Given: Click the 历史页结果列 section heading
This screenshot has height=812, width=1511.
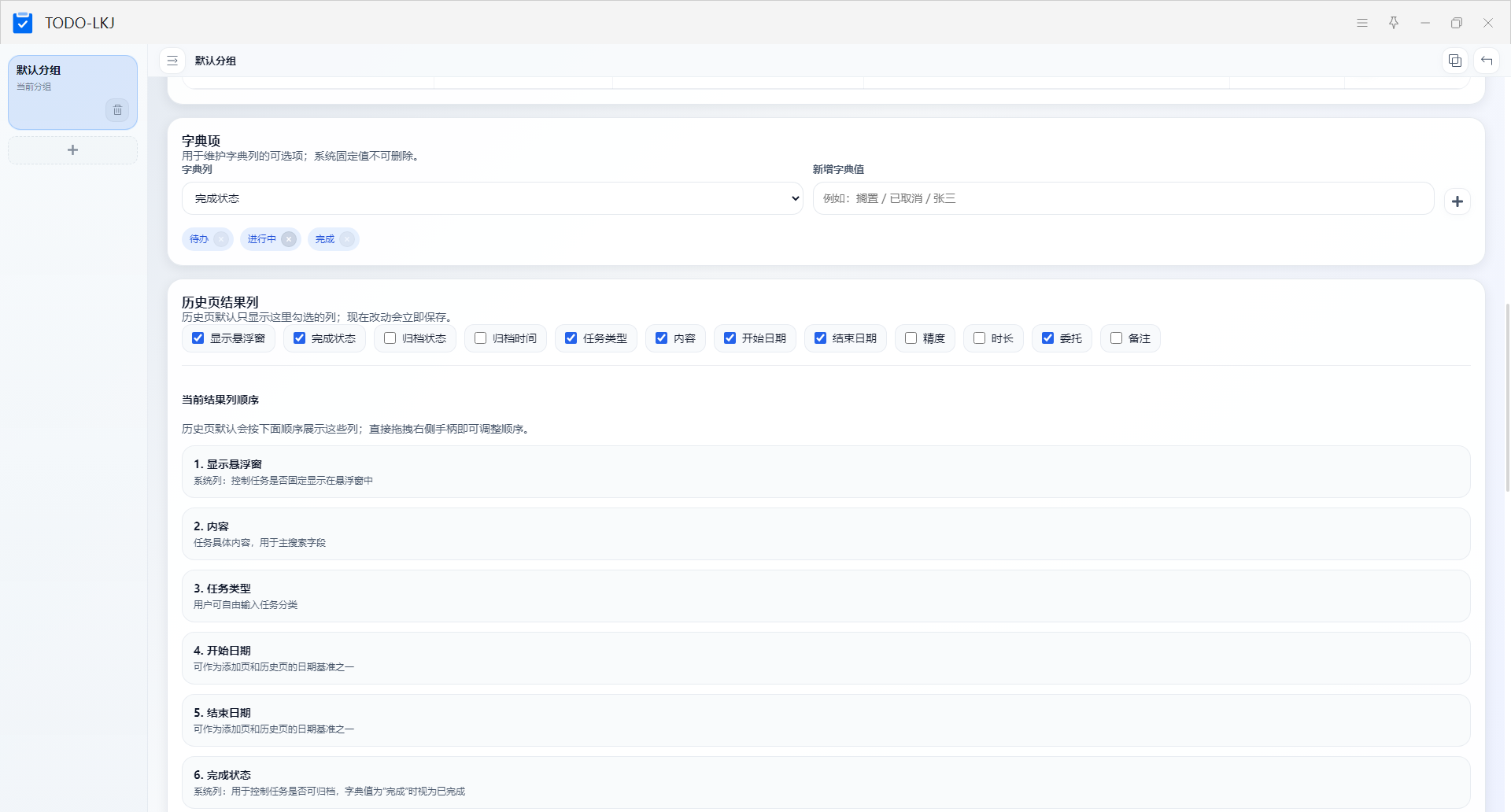Looking at the screenshot, I should (220, 302).
